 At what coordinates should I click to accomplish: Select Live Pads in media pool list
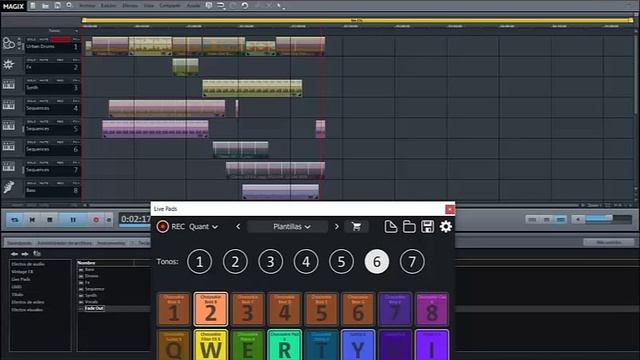(x=21, y=279)
